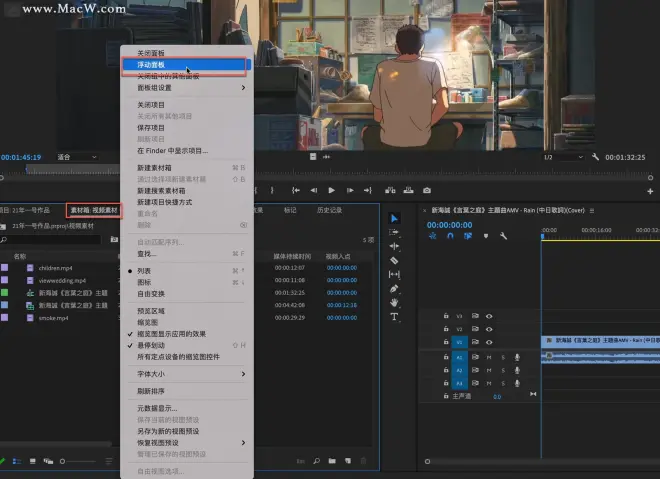Switch to list view button at bottom
Image resolution: width=660 pixels, height=479 pixels.
tap(17, 461)
